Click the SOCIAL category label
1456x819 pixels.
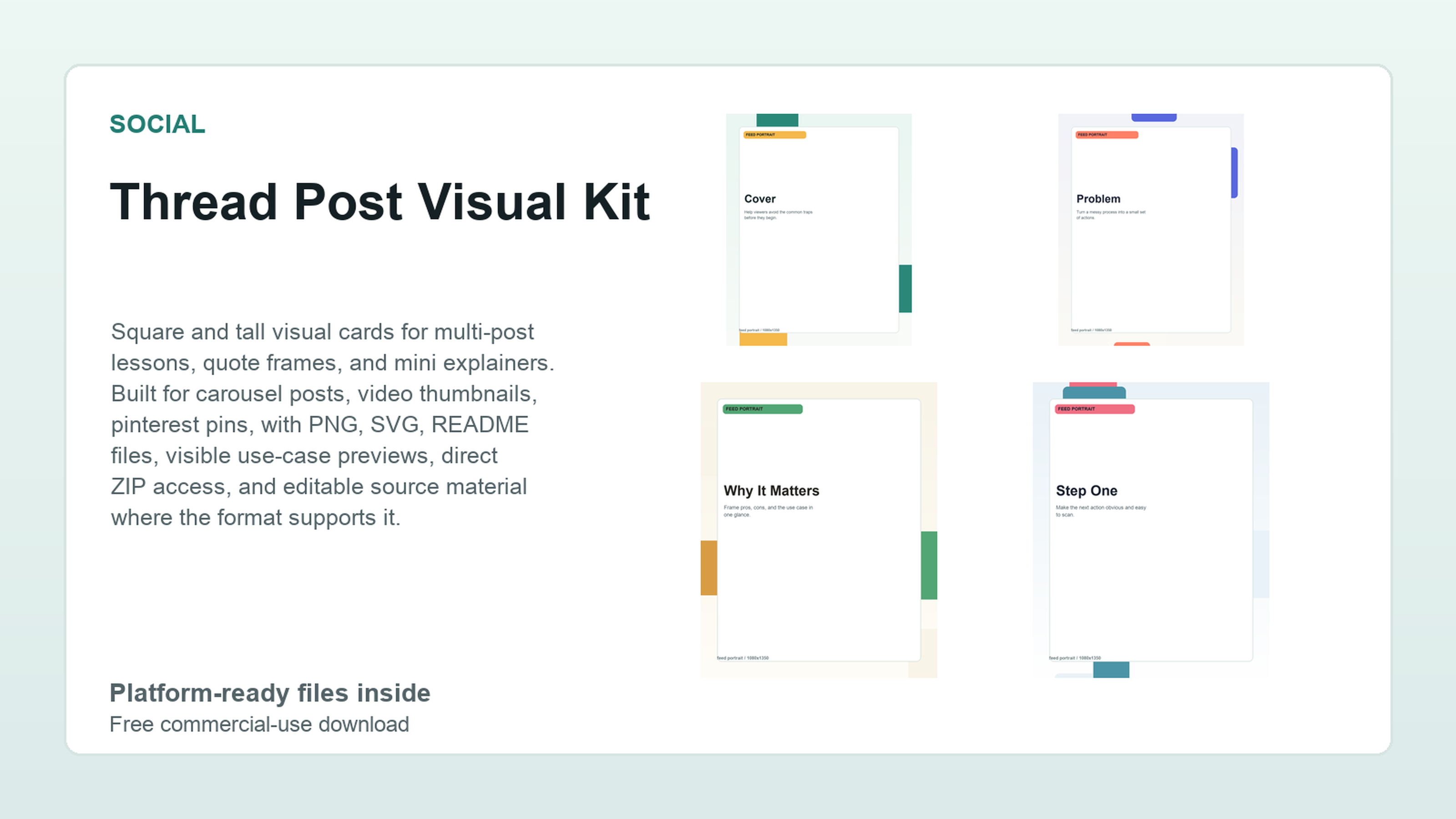tap(157, 124)
